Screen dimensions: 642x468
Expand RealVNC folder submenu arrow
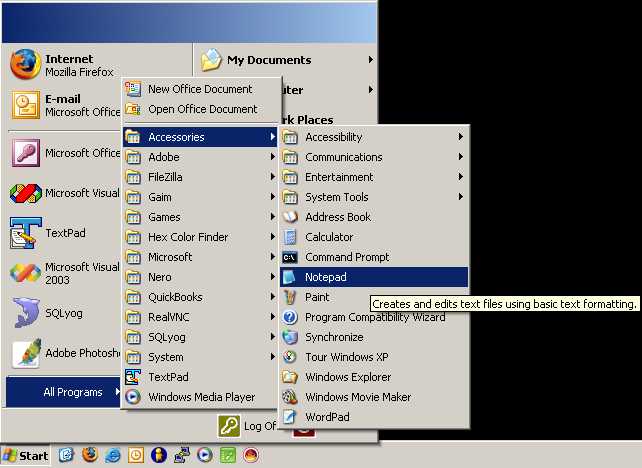pos(273,317)
